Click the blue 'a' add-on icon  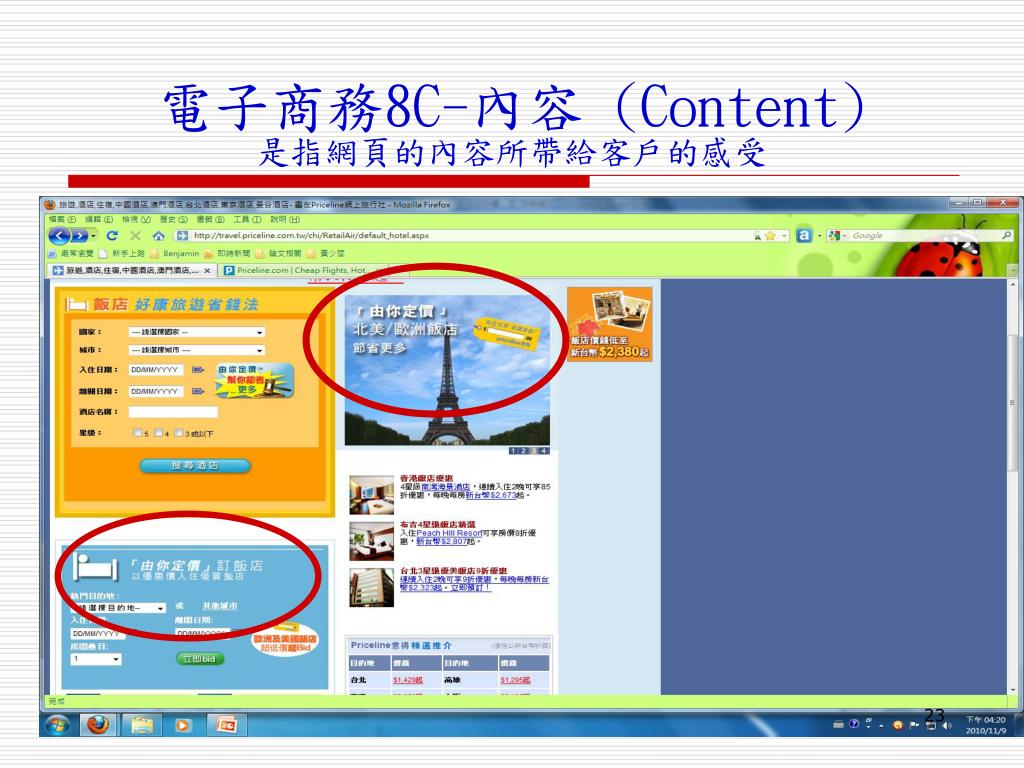804,235
